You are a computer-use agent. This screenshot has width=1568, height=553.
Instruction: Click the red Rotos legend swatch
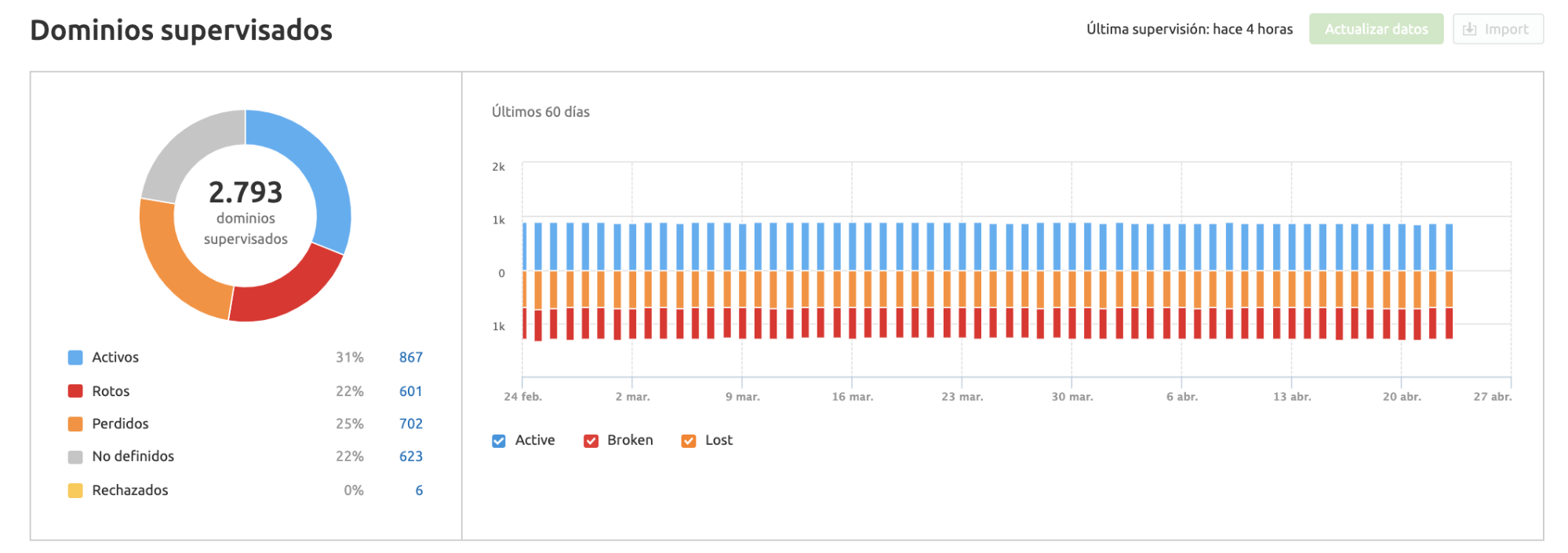pyautogui.click(x=75, y=391)
